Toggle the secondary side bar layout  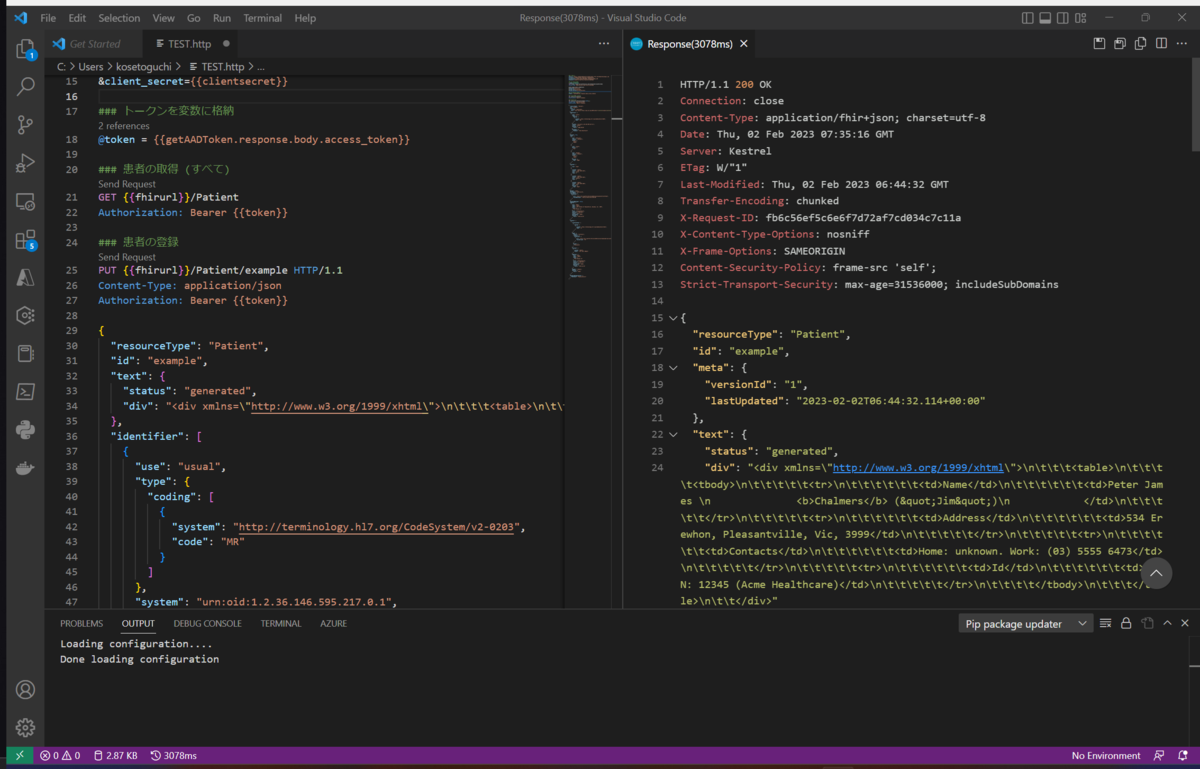(1063, 18)
